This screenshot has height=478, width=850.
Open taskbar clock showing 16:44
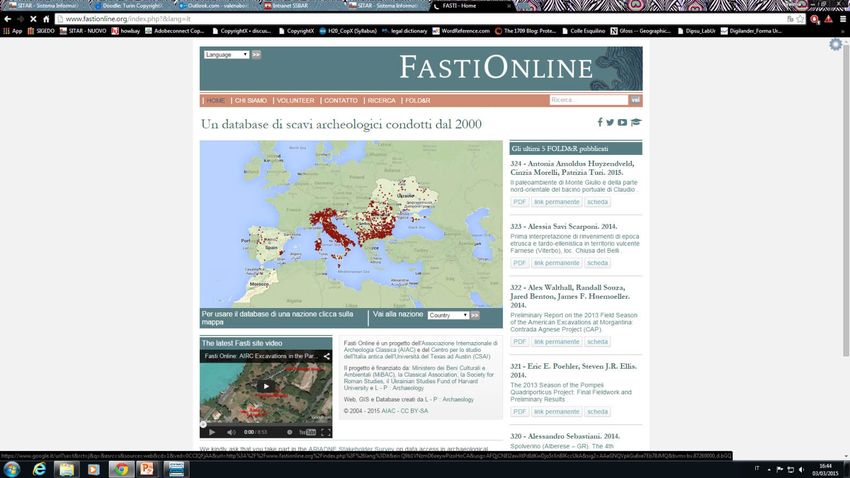pos(825,469)
